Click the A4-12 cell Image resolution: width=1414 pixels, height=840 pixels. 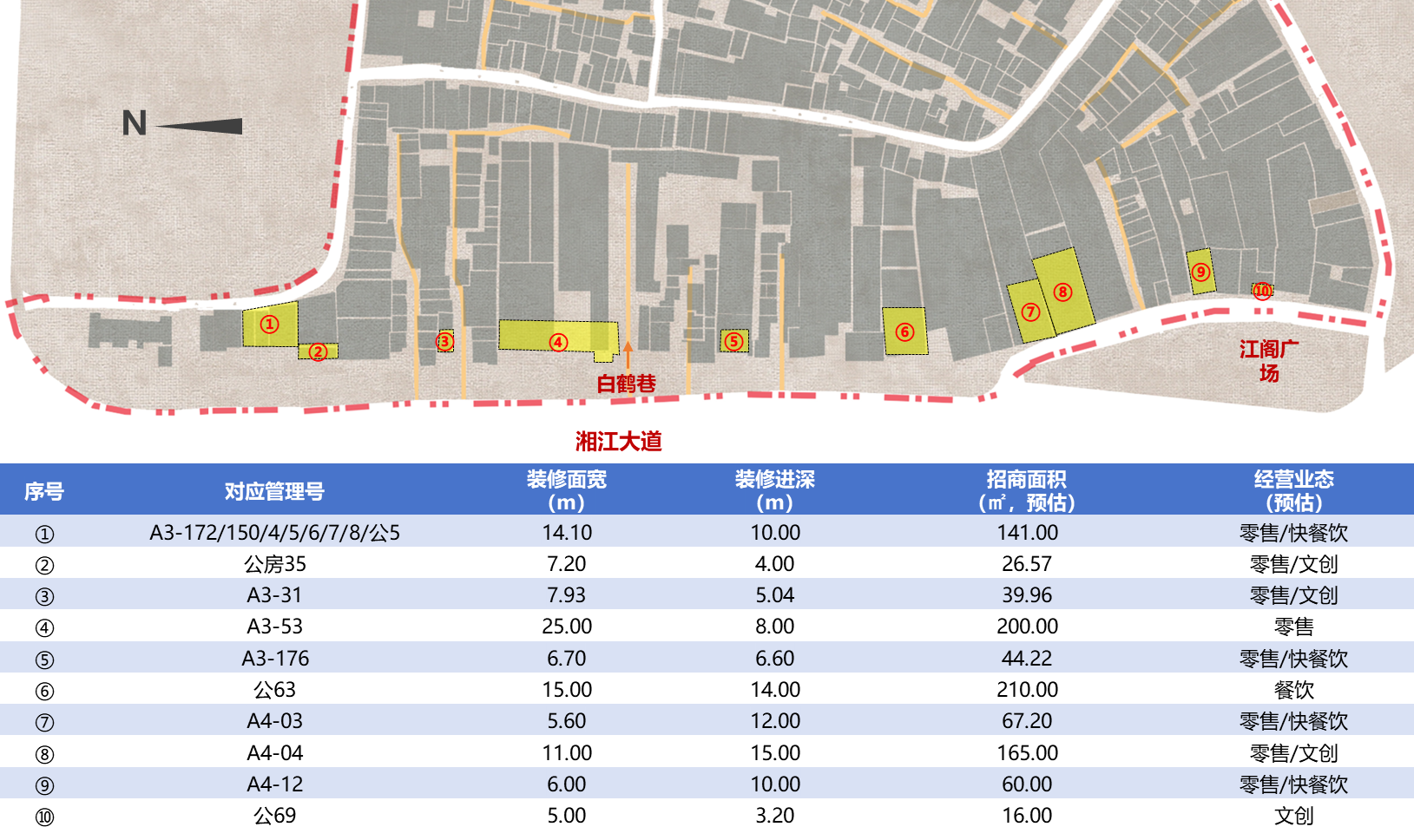point(274,784)
